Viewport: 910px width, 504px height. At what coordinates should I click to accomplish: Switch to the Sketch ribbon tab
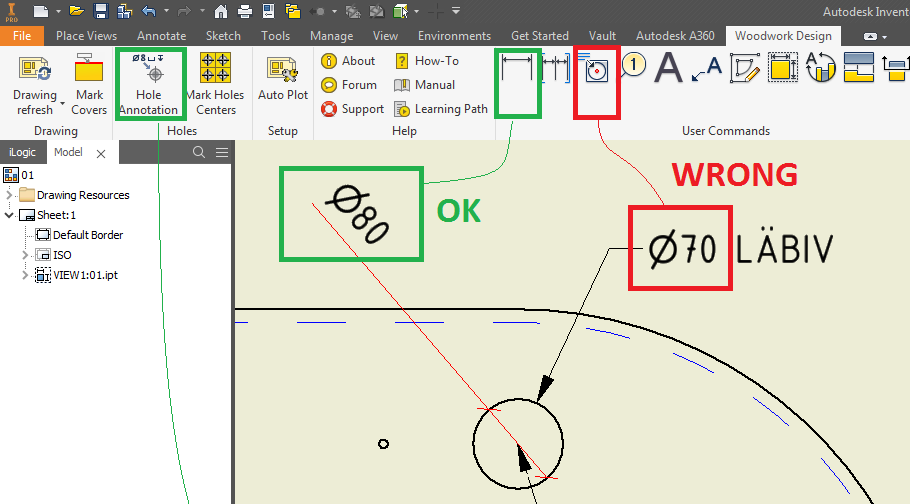tap(223, 36)
